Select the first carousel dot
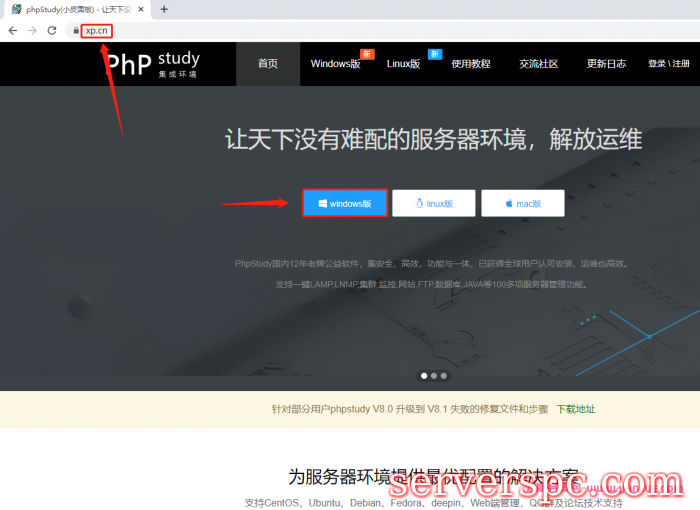The width and height of the screenshot is (700, 510). [x=423, y=376]
